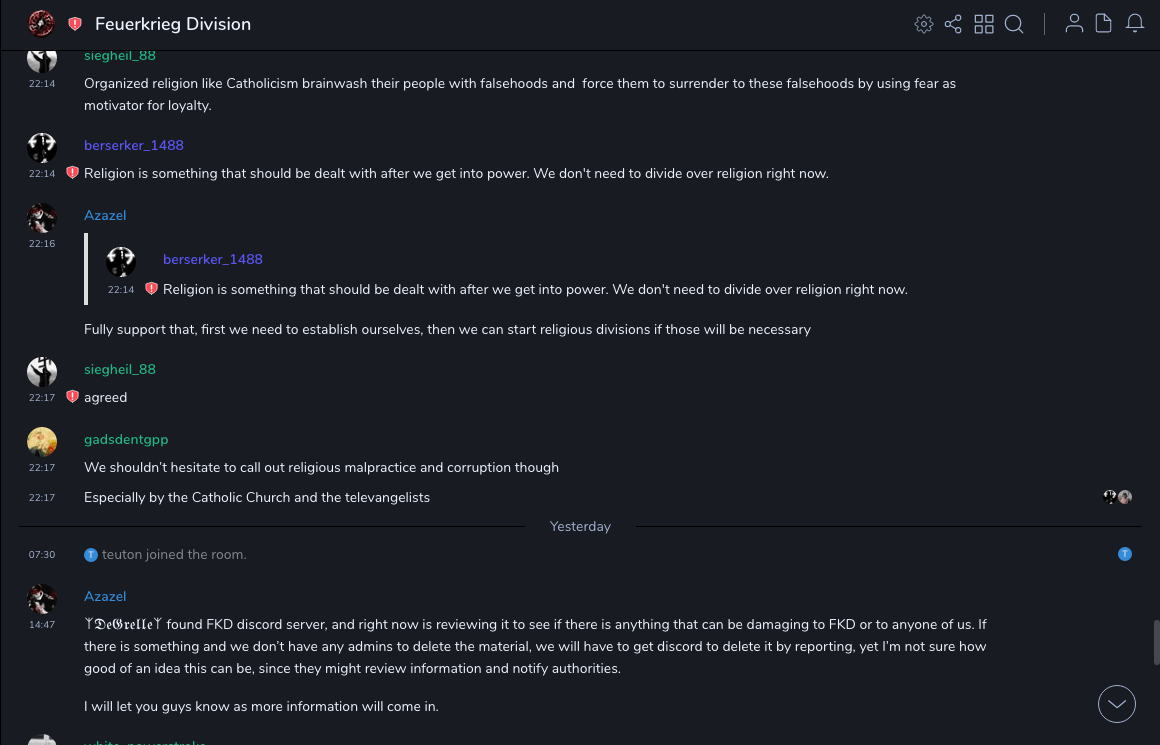Click the red shield icon beside room name

tap(75, 24)
